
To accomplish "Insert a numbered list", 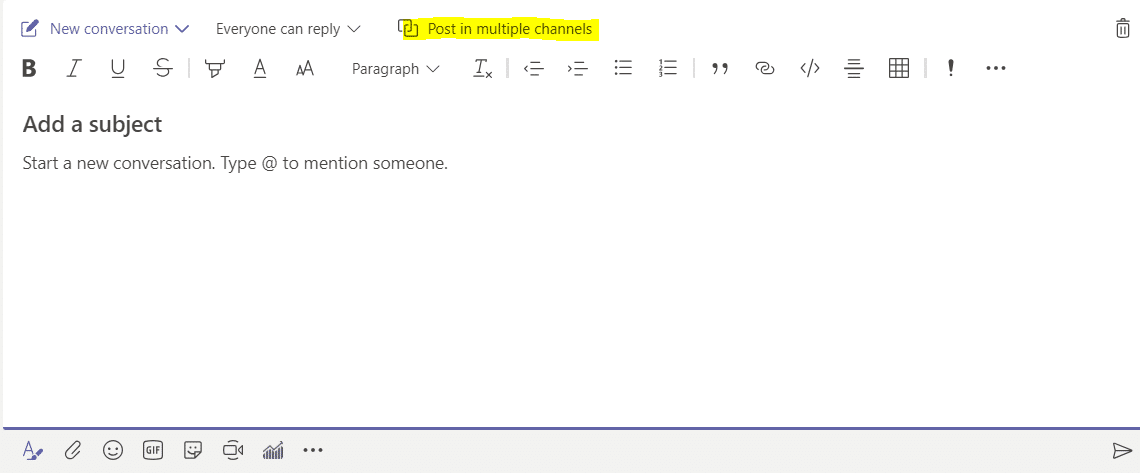I will pos(667,68).
